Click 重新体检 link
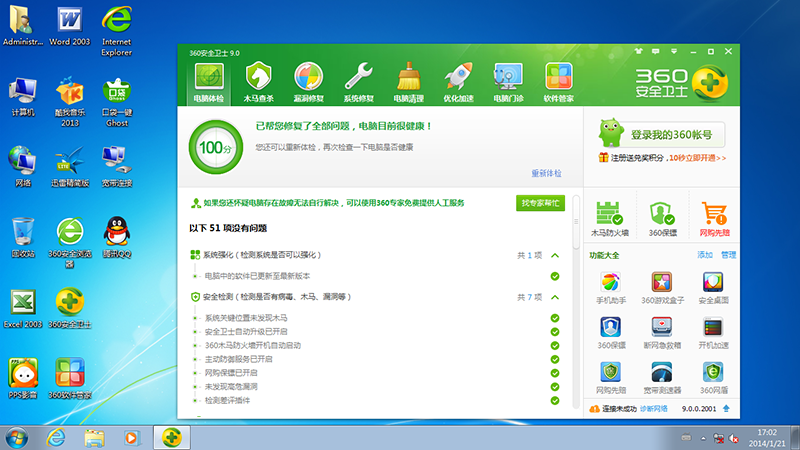 (x=546, y=173)
